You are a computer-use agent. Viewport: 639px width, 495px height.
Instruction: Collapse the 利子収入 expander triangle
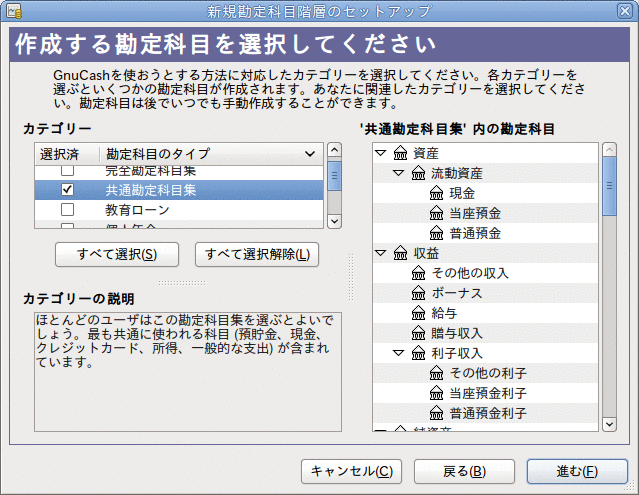click(x=399, y=353)
